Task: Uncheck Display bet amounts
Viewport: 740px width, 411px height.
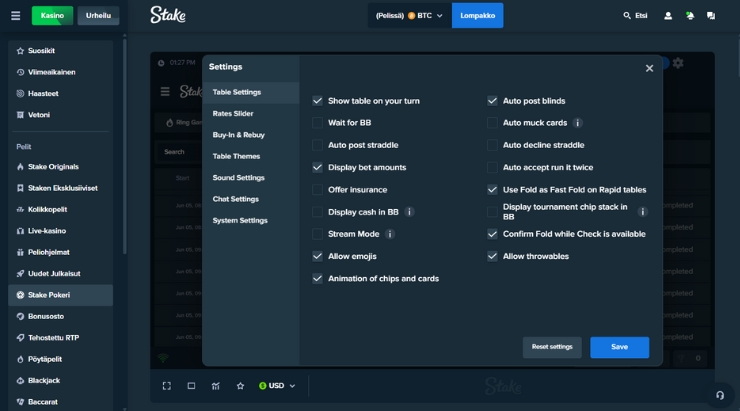Action: (318, 168)
